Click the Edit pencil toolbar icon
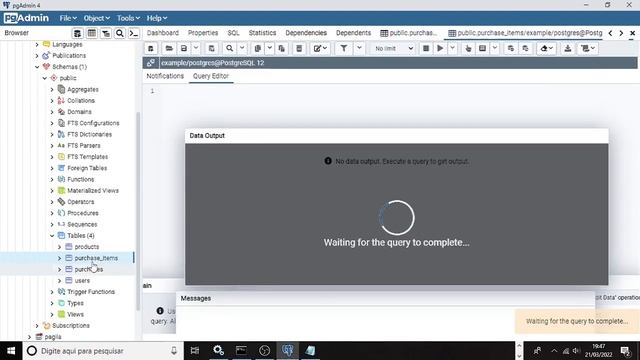 (x=320, y=49)
